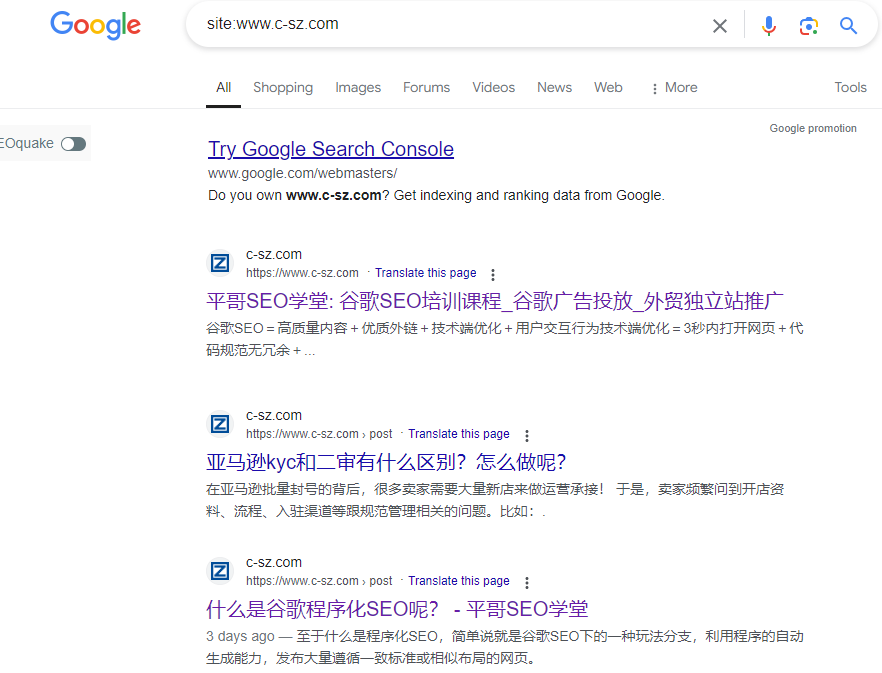The image size is (882, 673).
Task: Translate the 亚马逊kyc result page
Action: click(x=458, y=434)
